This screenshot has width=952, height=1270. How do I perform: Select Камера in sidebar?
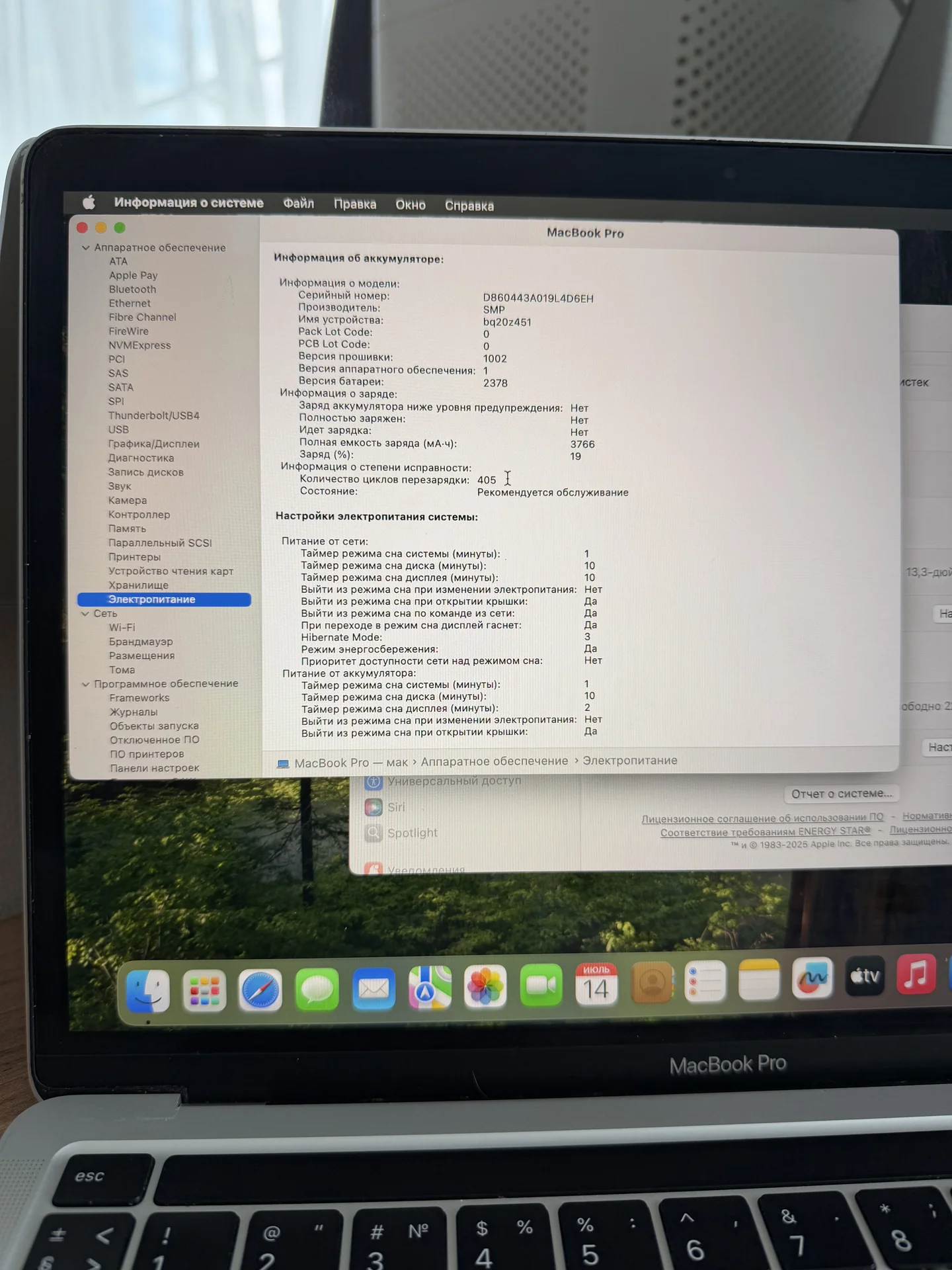click(x=127, y=500)
